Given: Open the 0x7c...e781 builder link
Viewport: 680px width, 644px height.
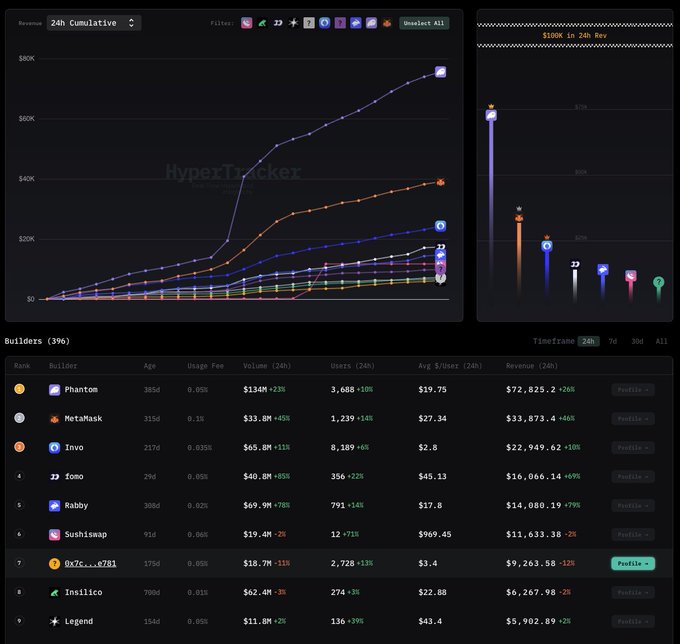Looking at the screenshot, I should (90, 563).
